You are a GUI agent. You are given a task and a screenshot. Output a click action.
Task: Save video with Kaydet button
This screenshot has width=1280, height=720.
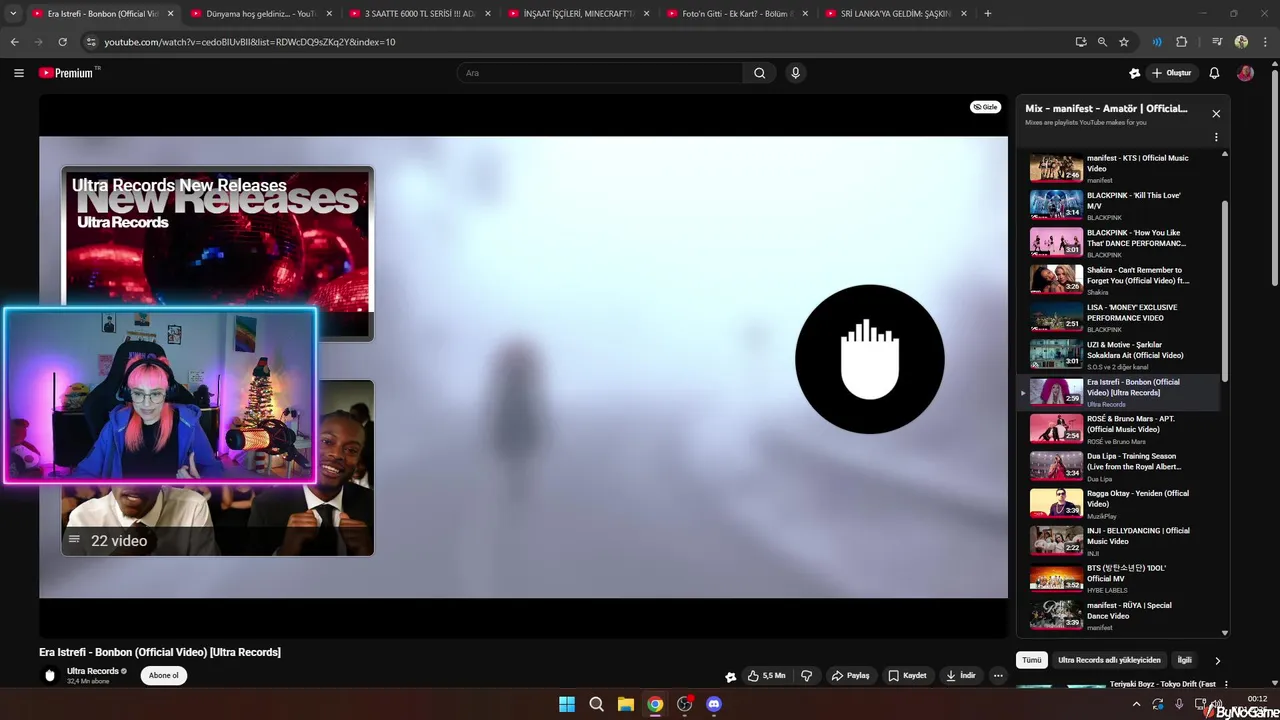pyautogui.click(x=907, y=676)
